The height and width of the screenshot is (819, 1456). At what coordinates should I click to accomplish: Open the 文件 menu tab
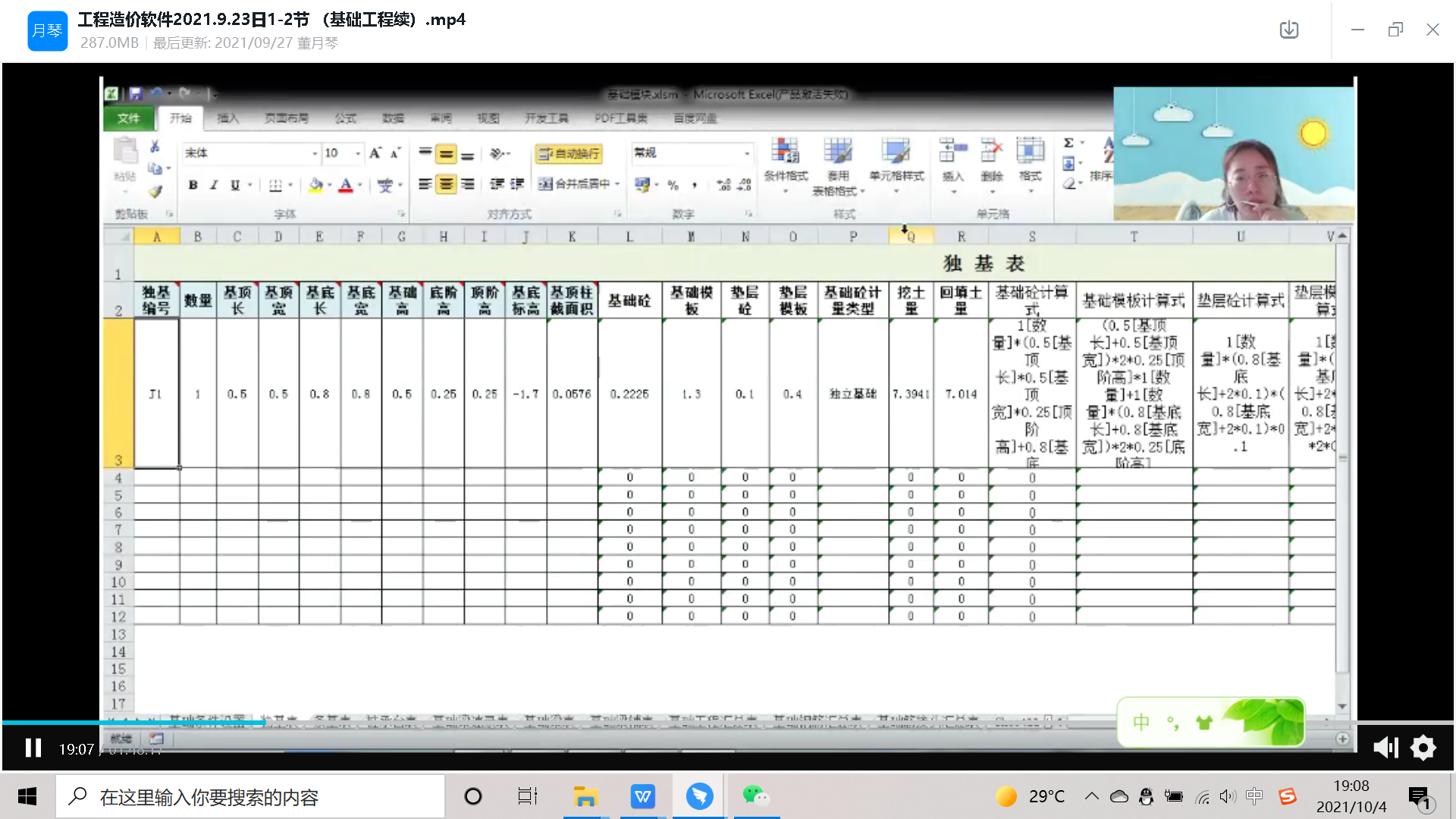click(x=128, y=118)
